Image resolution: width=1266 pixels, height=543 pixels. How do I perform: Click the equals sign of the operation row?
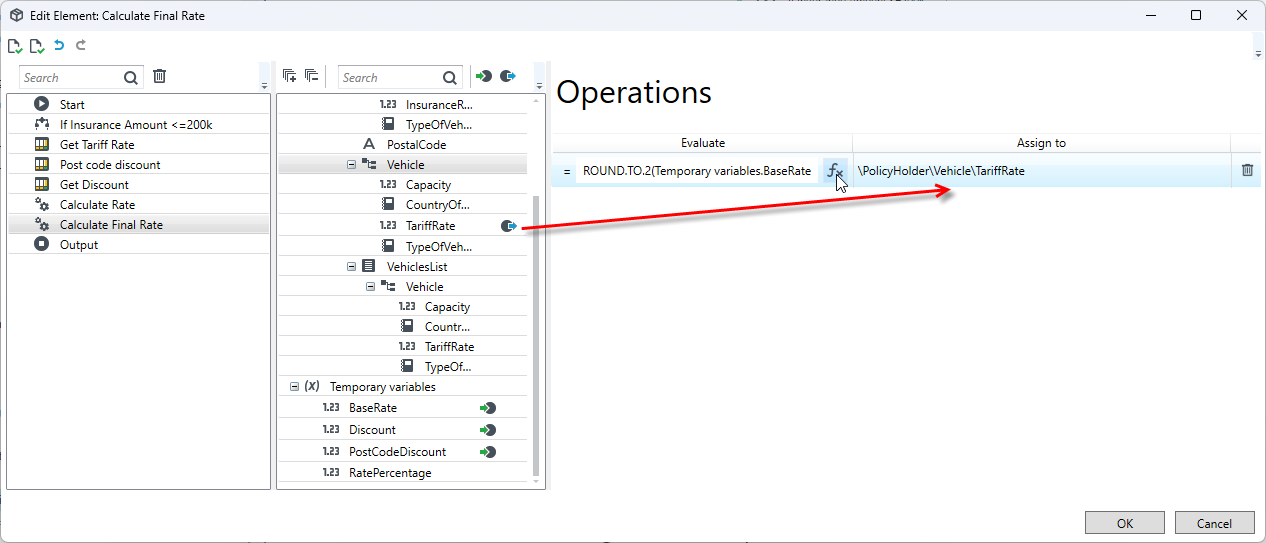click(567, 171)
